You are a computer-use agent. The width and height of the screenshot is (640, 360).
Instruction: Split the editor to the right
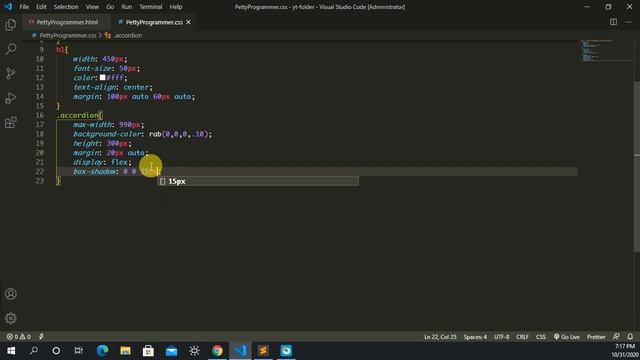click(613, 22)
